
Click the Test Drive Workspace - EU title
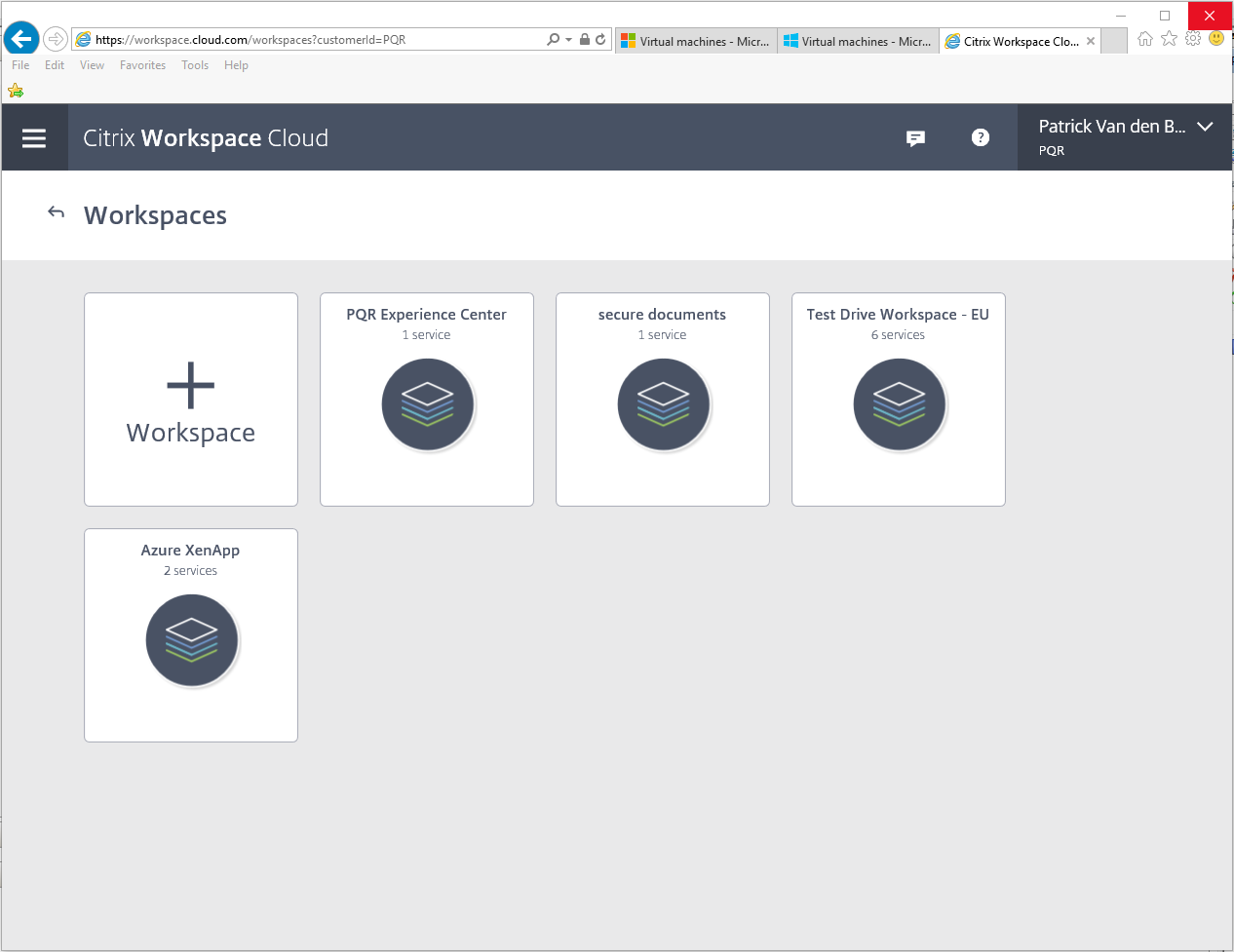(899, 315)
